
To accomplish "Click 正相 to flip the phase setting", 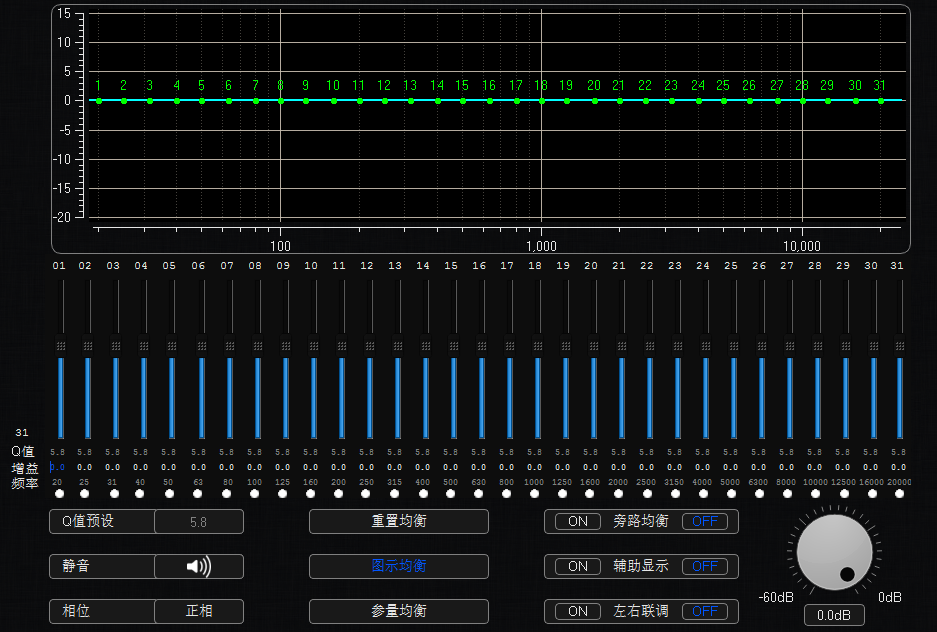I will point(199,611).
